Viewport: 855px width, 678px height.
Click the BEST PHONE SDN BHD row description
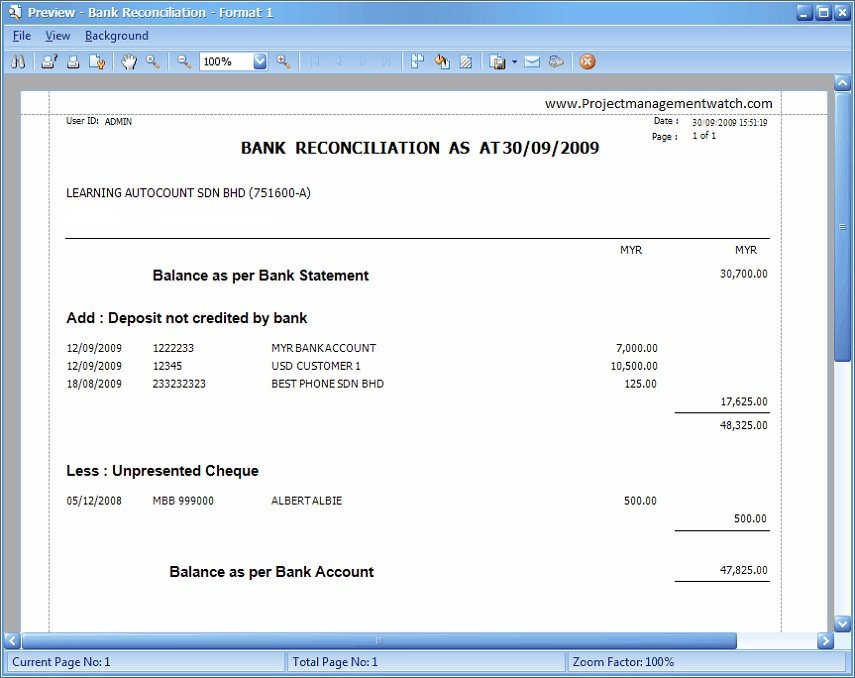click(328, 384)
